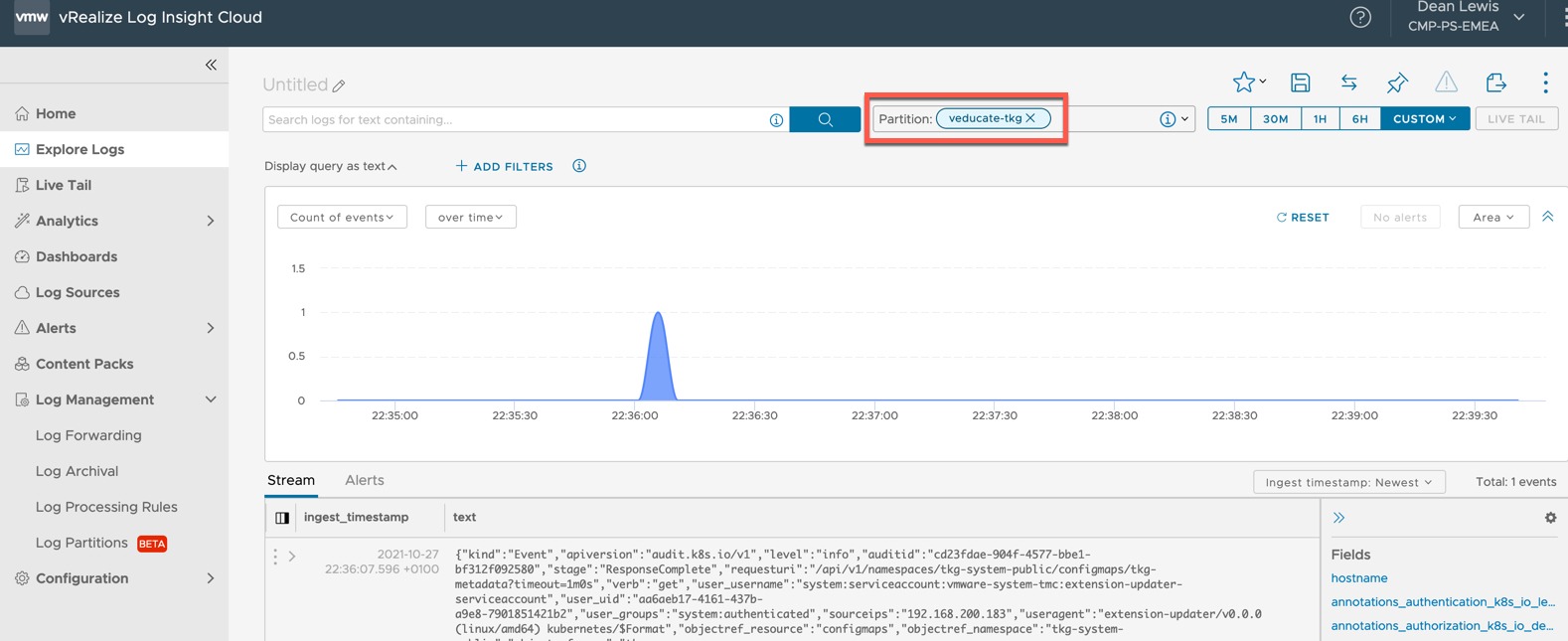This screenshot has width=1568, height=641.
Task: Open Add Filters info icon
Action: point(579,166)
